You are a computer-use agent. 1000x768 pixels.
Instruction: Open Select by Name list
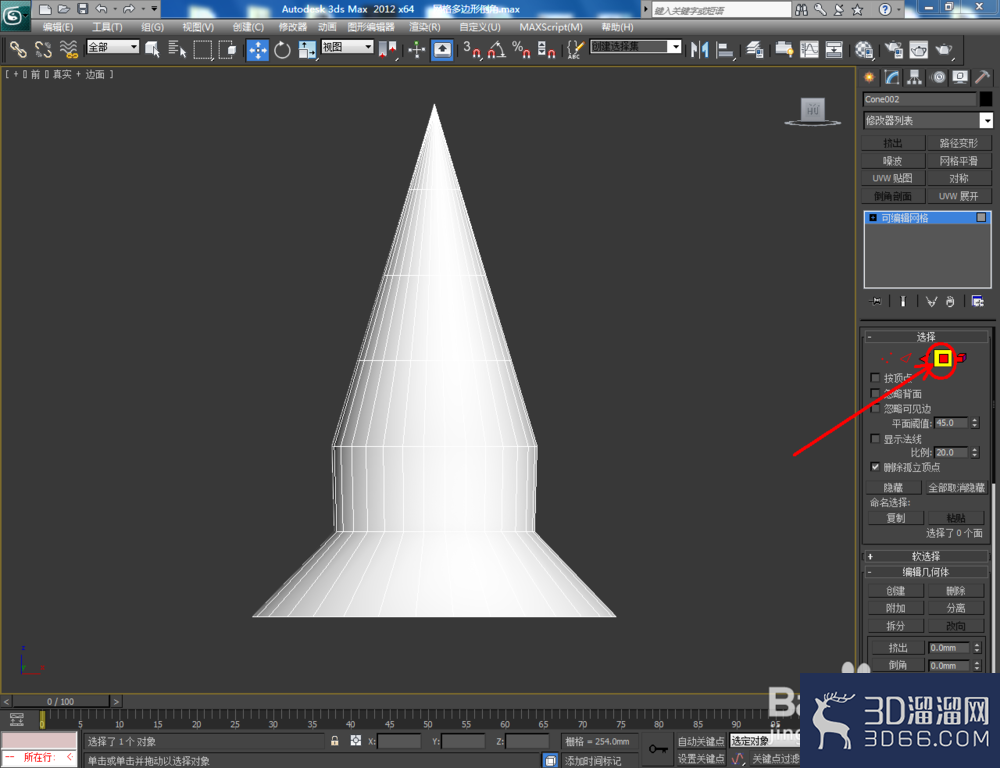coord(177,49)
